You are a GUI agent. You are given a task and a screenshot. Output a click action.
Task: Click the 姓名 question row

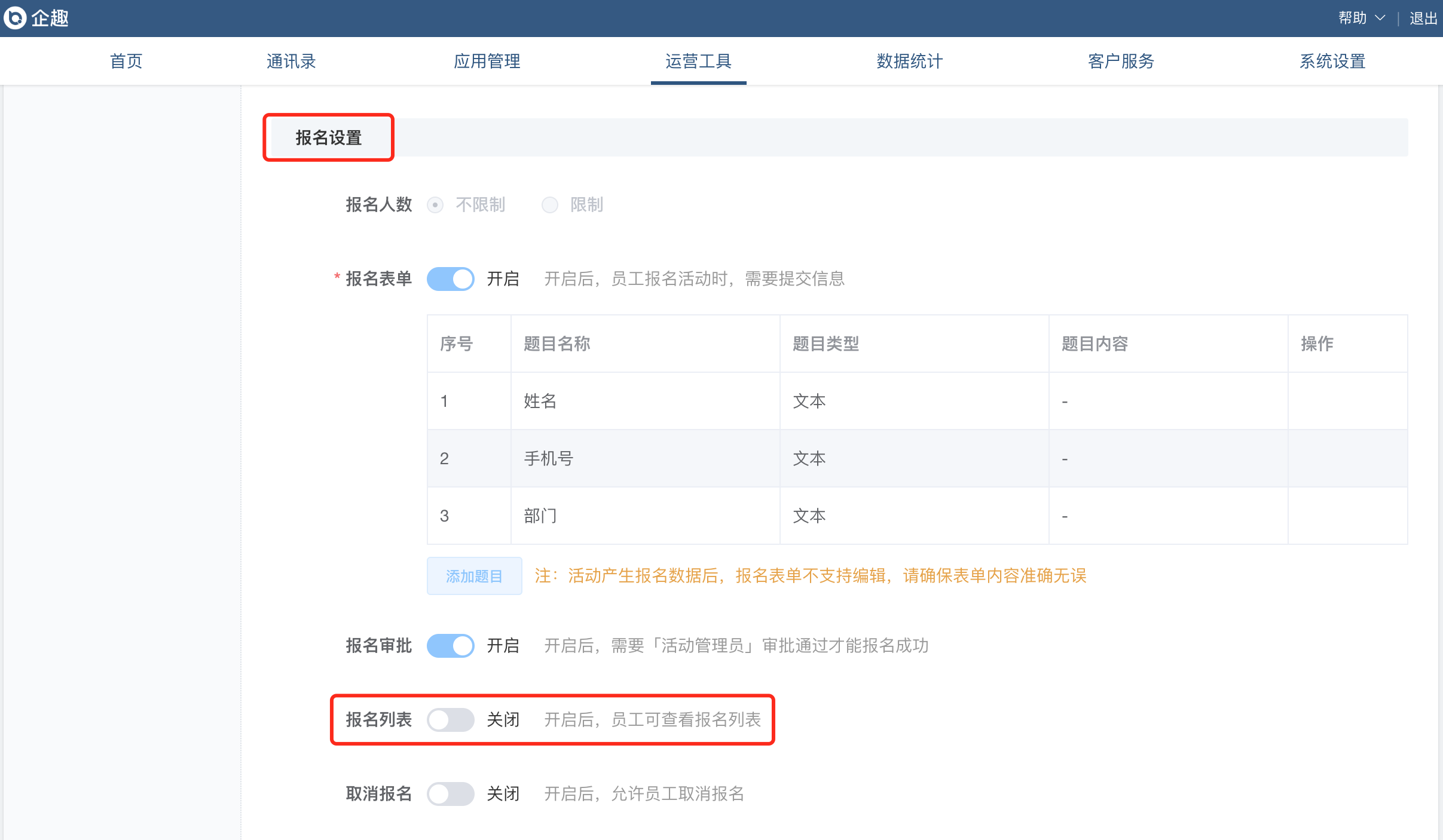[x=540, y=401]
